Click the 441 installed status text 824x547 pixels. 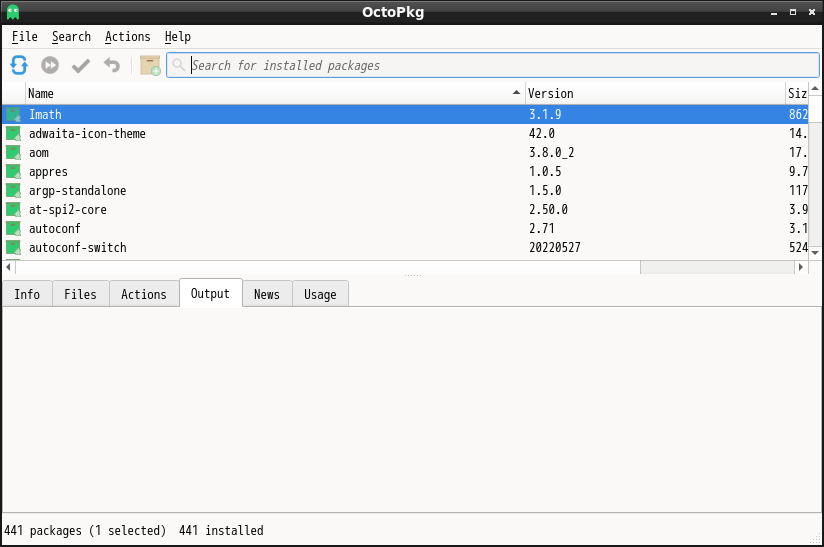(221, 530)
